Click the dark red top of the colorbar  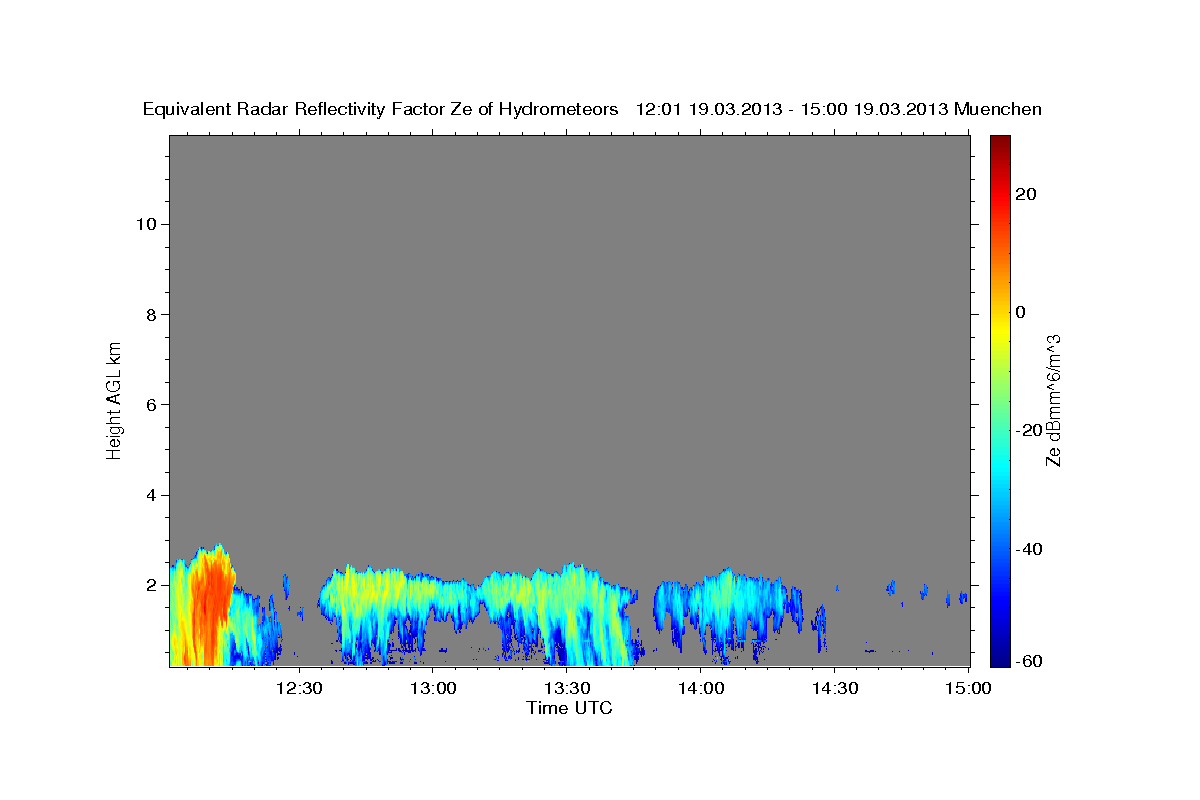pos(1000,145)
